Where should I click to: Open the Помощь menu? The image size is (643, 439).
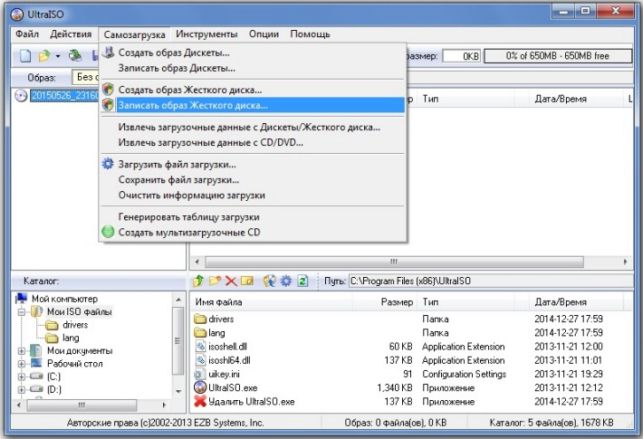310,34
